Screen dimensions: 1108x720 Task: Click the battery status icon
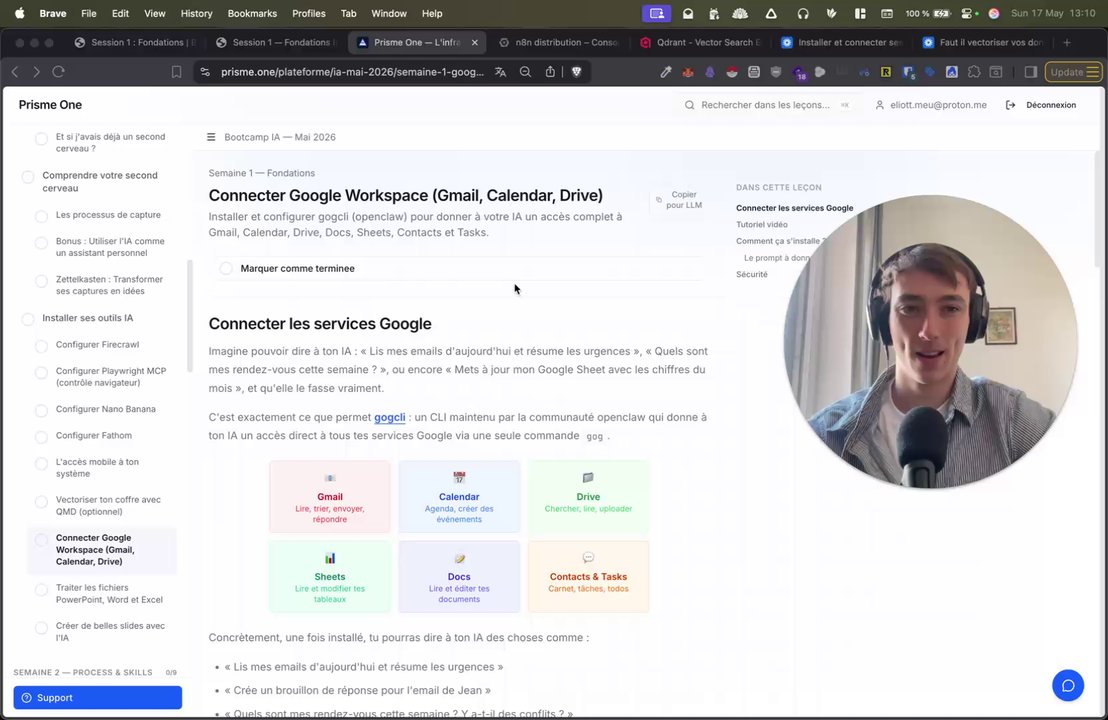click(941, 13)
